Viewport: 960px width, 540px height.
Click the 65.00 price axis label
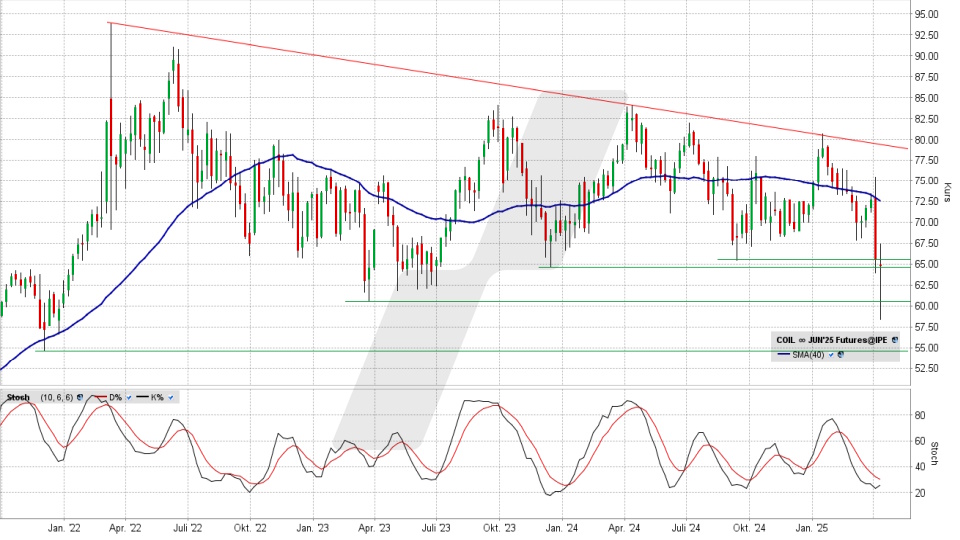coord(926,264)
